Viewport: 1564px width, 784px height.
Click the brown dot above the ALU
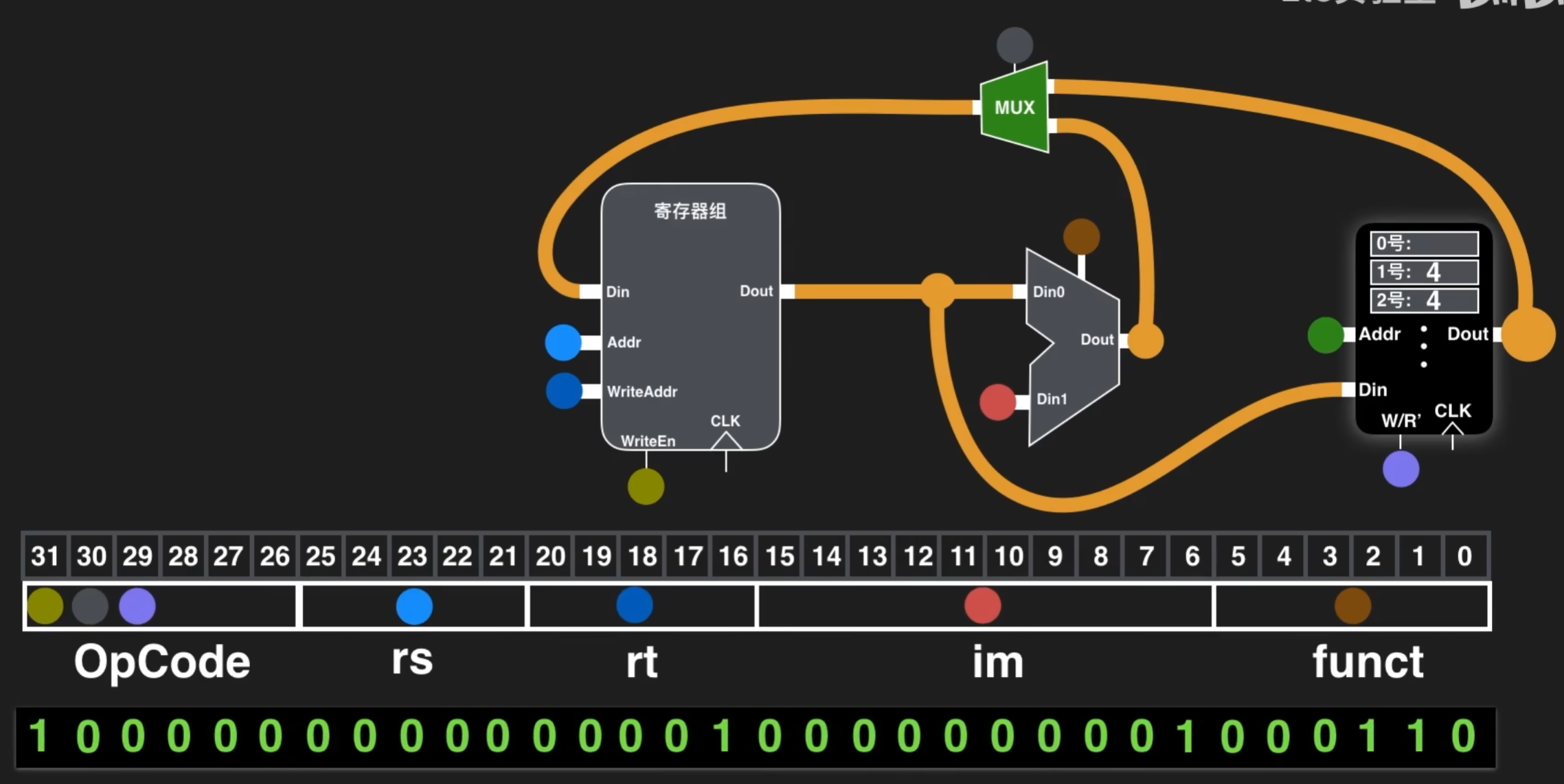[x=1081, y=237]
